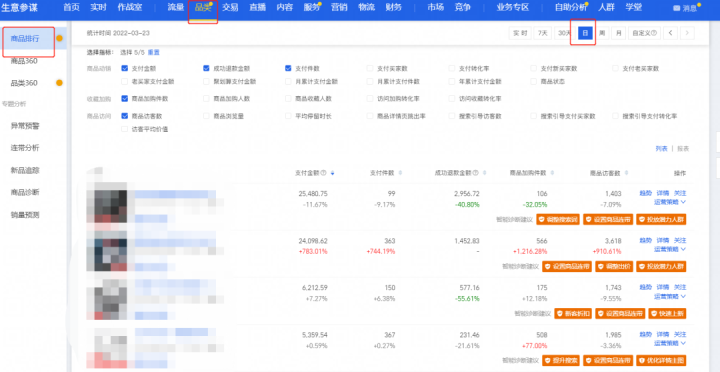The width and height of the screenshot is (720, 372).
Task: Tick the 商品浏览量 checkbox
Action: pyautogui.click(x=206, y=116)
